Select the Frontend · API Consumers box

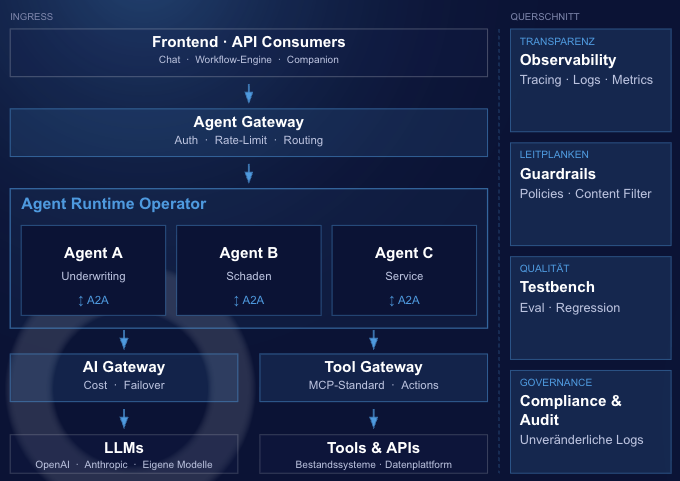tap(249, 52)
